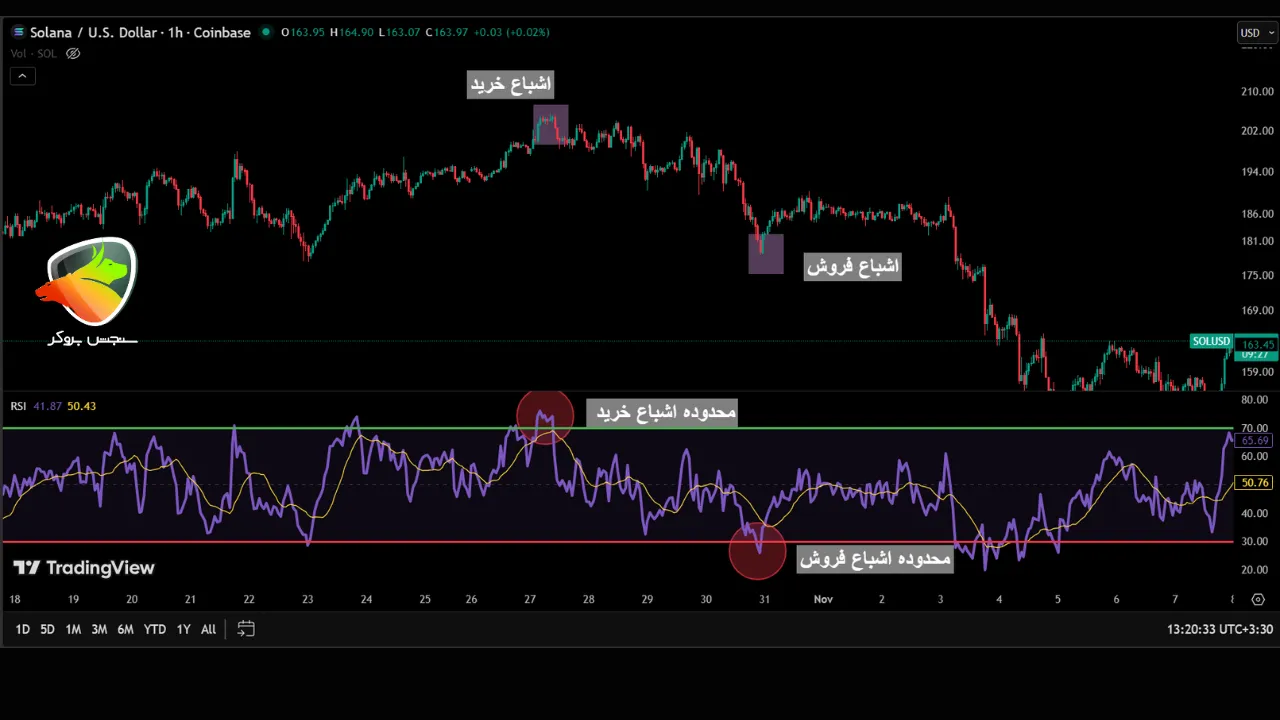The width and height of the screenshot is (1280, 720).
Task: Select the YTD time range
Action: (x=154, y=630)
